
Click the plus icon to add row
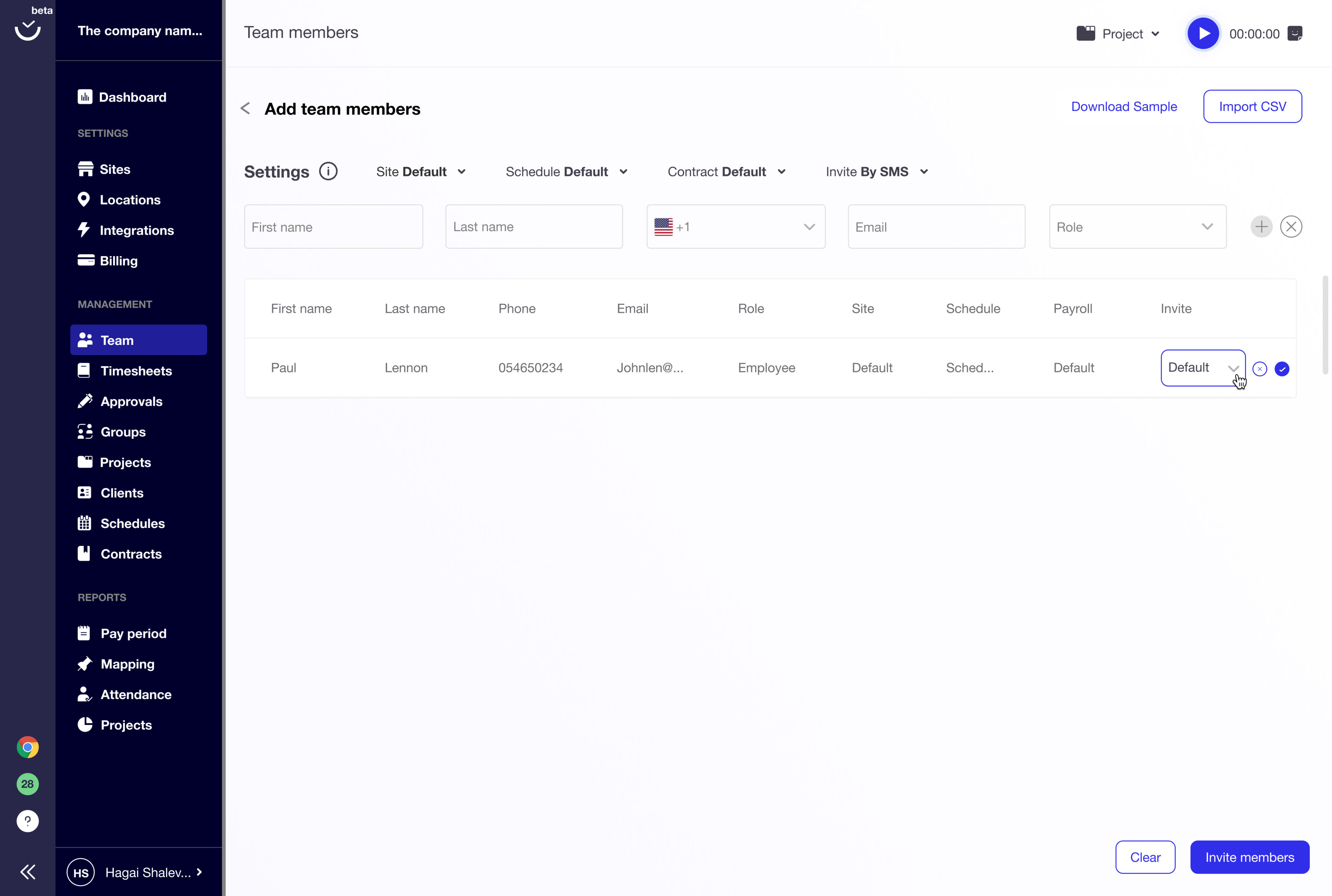click(x=1261, y=227)
